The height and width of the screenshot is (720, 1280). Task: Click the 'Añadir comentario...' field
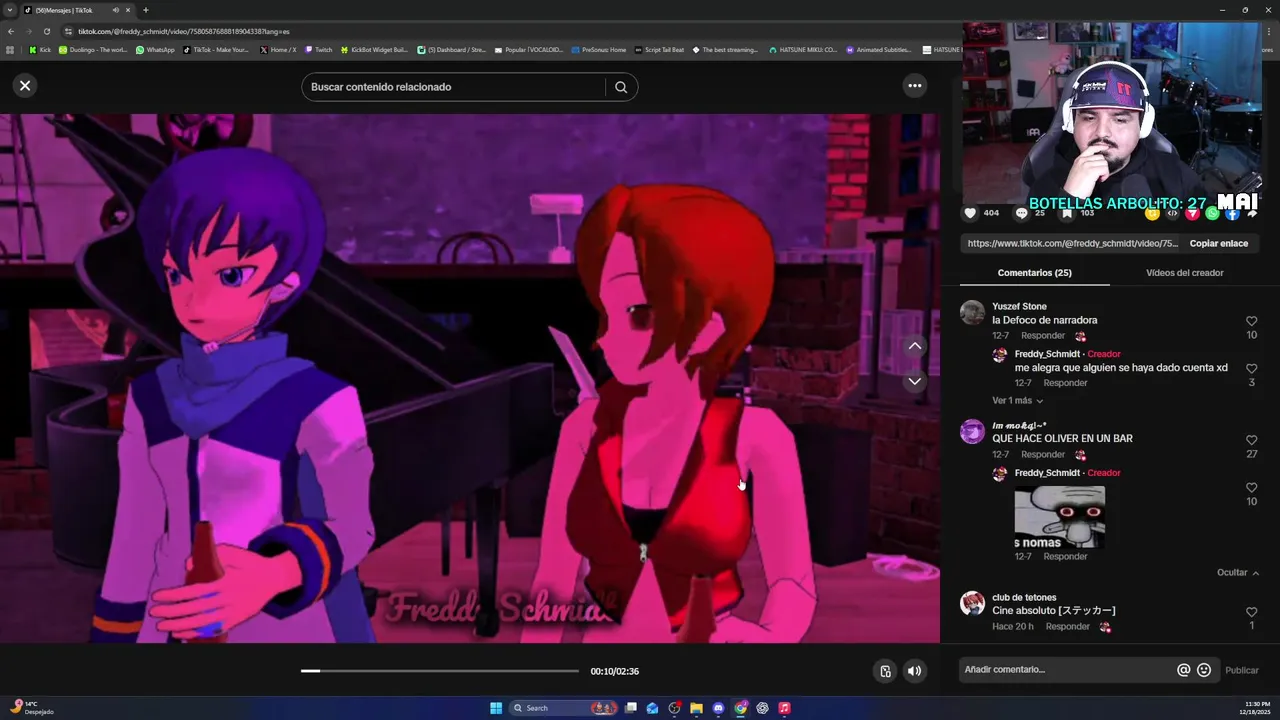[x=1066, y=670]
